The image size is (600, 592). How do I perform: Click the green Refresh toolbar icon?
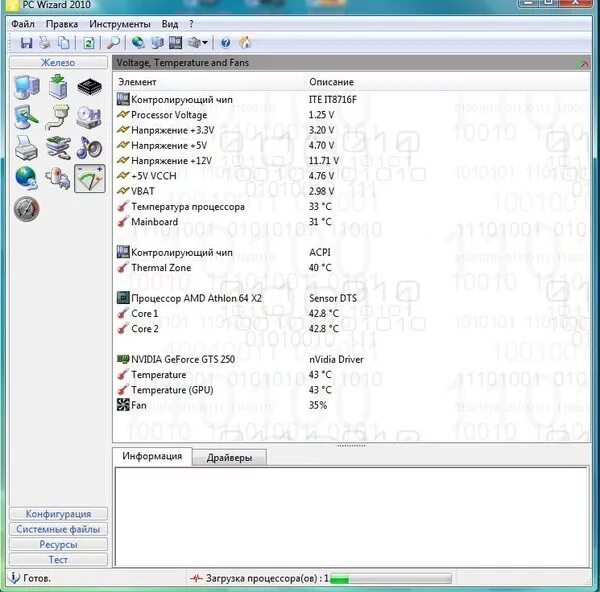coord(89,42)
